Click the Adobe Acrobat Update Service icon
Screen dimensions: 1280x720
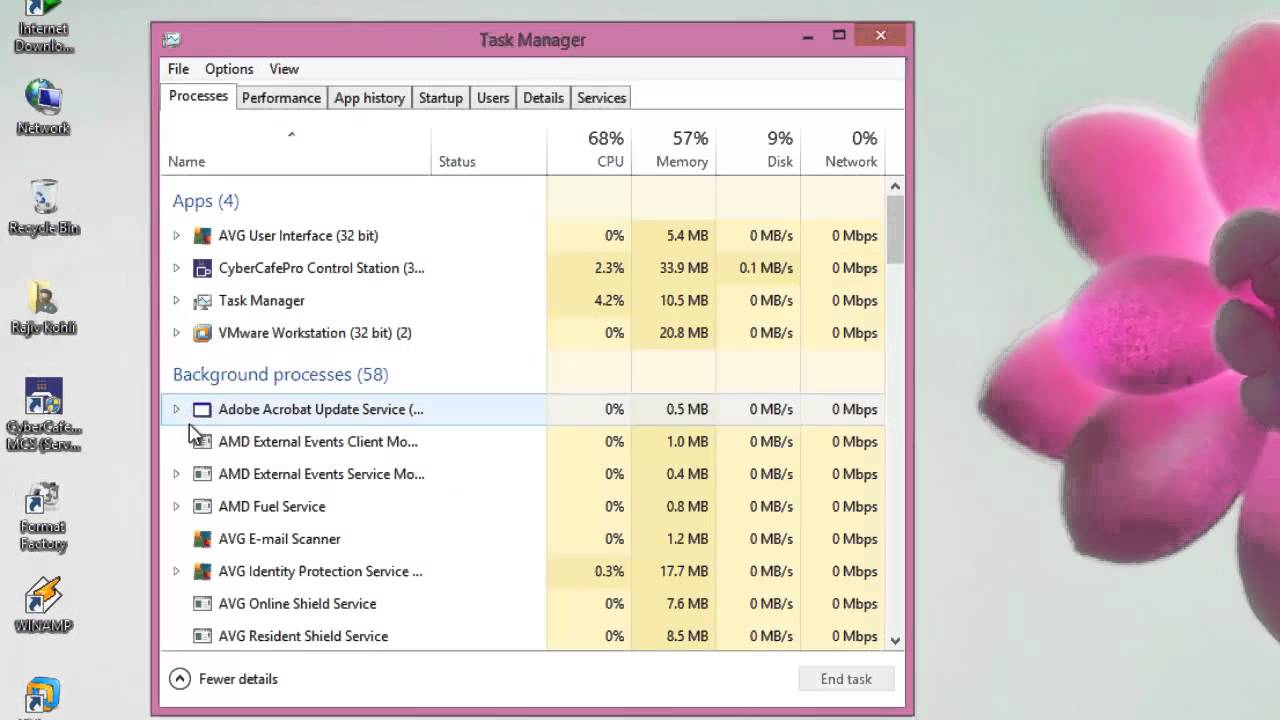202,409
